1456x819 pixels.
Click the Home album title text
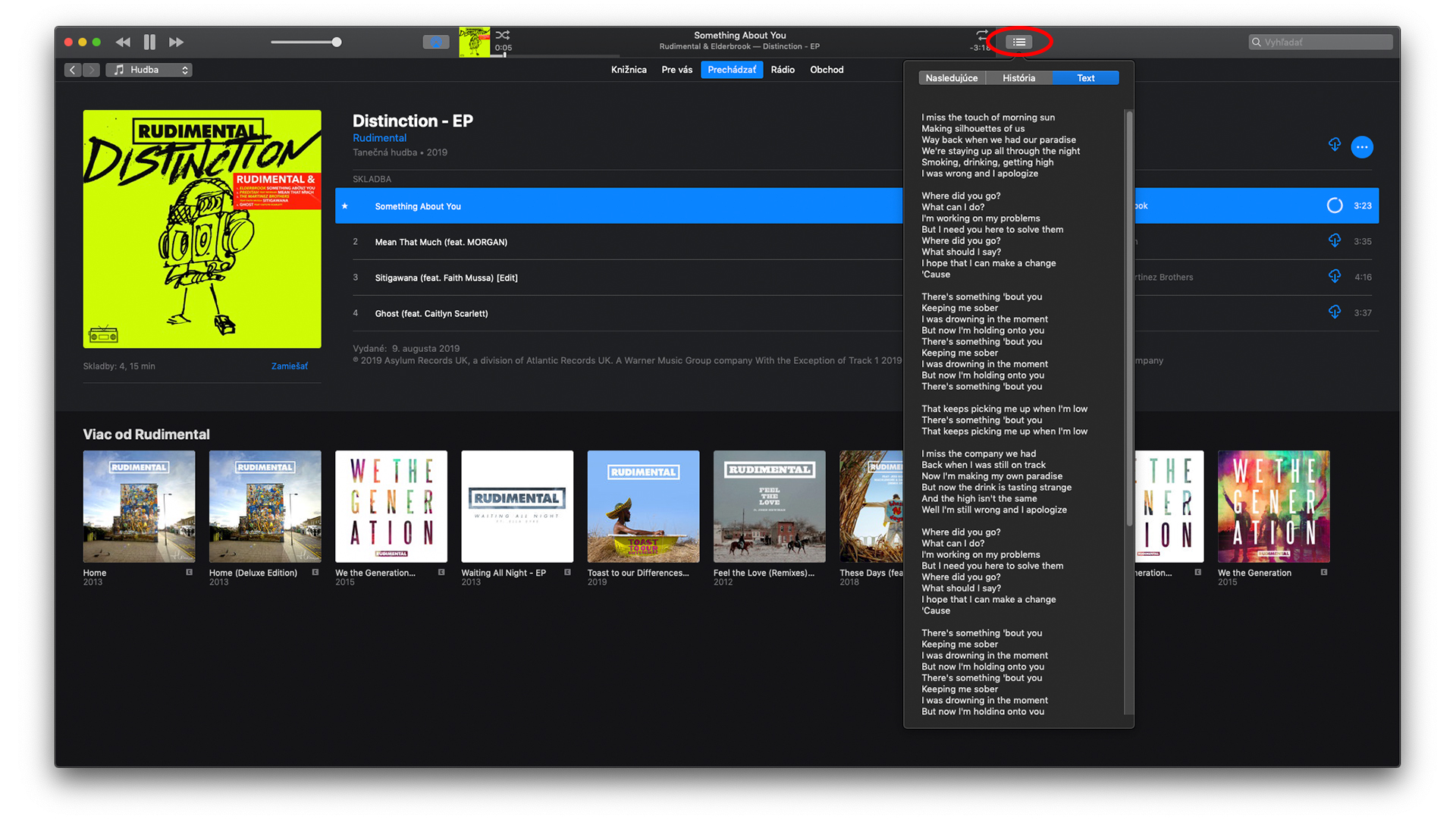pyautogui.click(x=95, y=573)
